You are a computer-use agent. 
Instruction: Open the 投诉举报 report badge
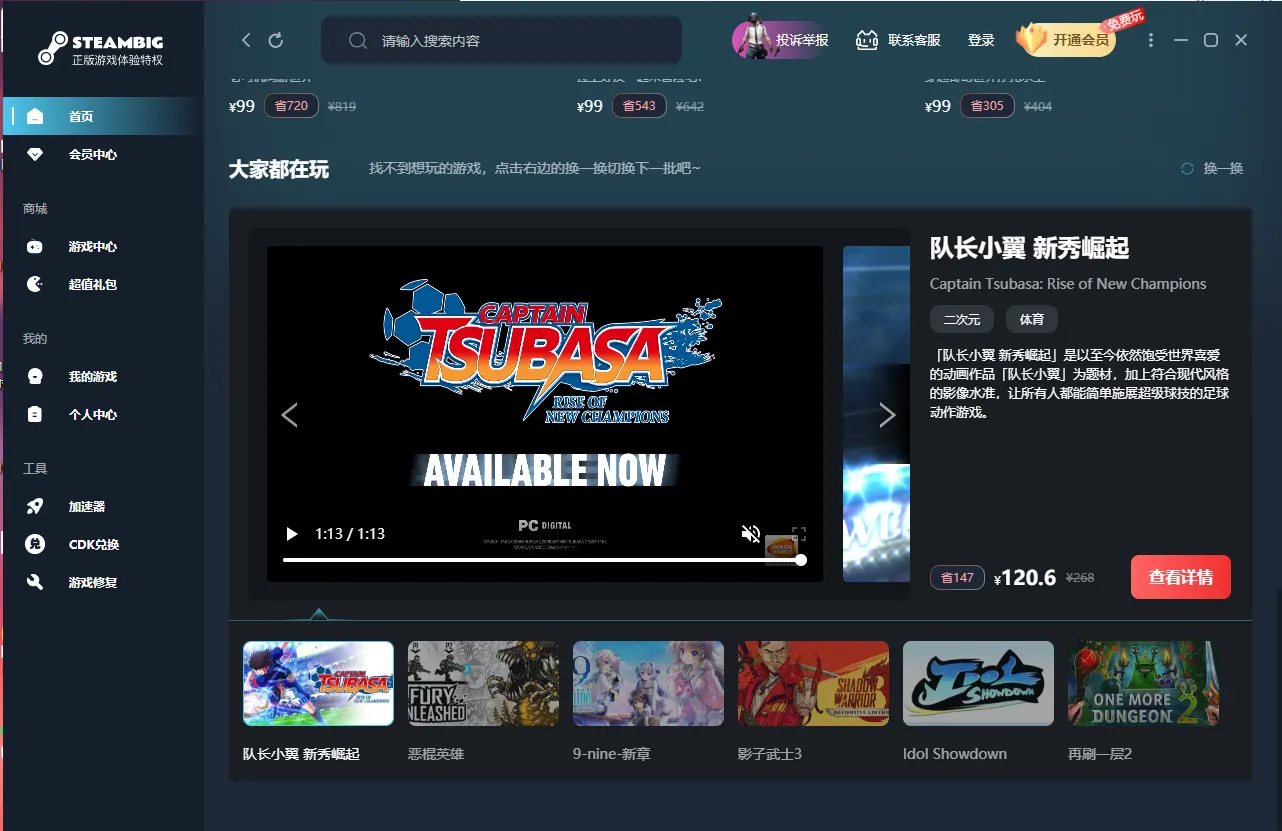click(x=780, y=40)
